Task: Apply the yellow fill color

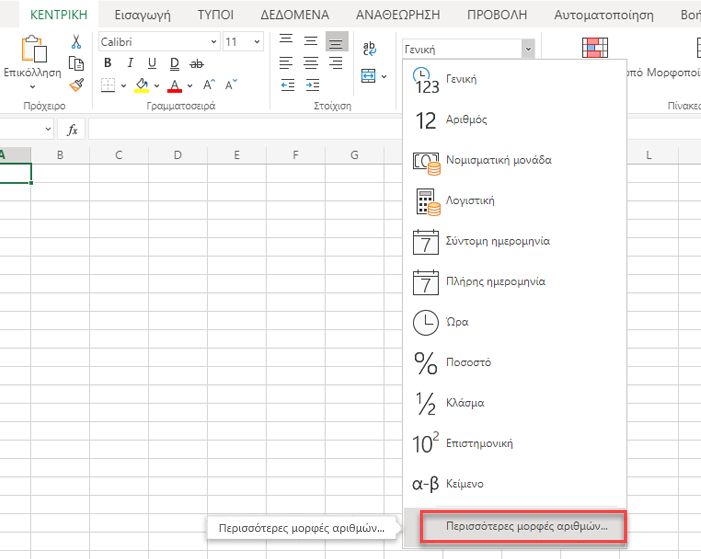Action: [x=142, y=85]
